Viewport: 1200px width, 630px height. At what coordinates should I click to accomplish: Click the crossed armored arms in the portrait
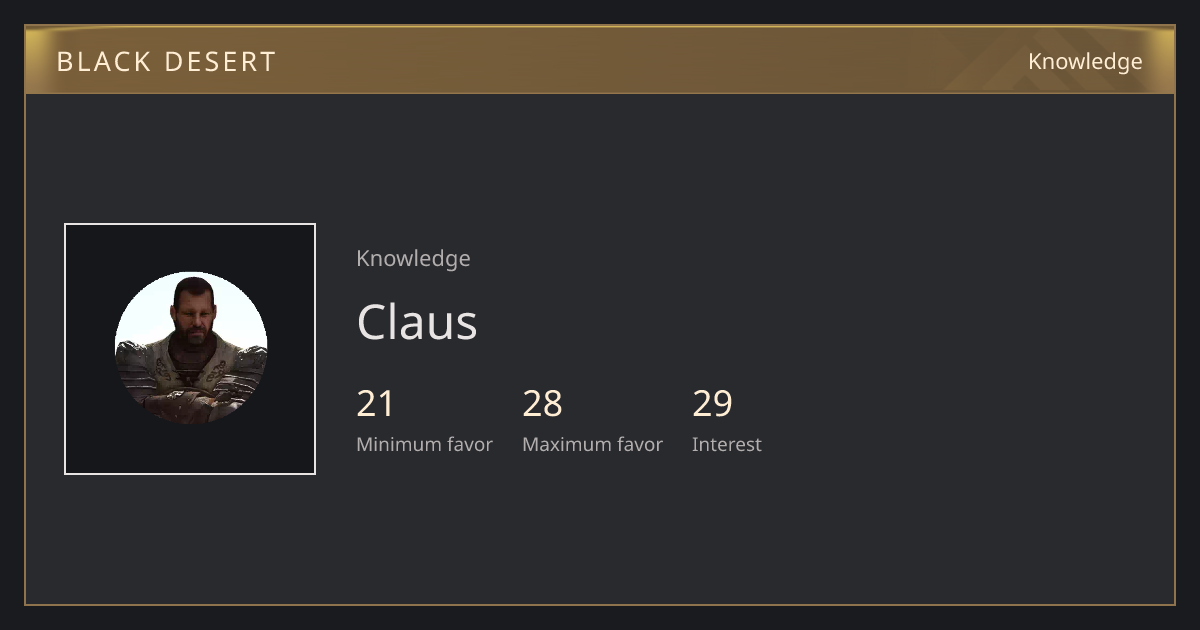(x=190, y=402)
